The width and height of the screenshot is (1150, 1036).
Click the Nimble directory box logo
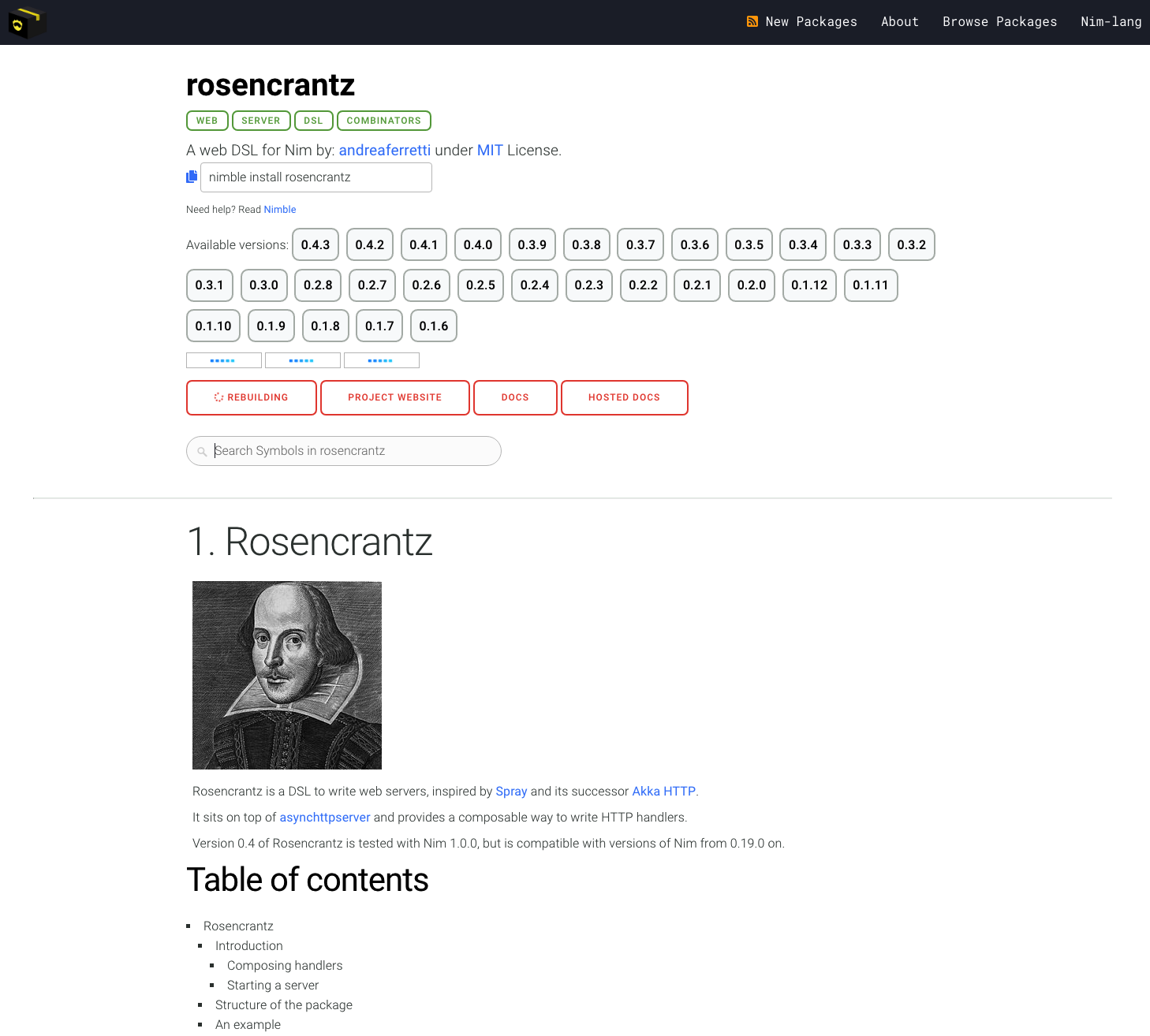click(27, 22)
